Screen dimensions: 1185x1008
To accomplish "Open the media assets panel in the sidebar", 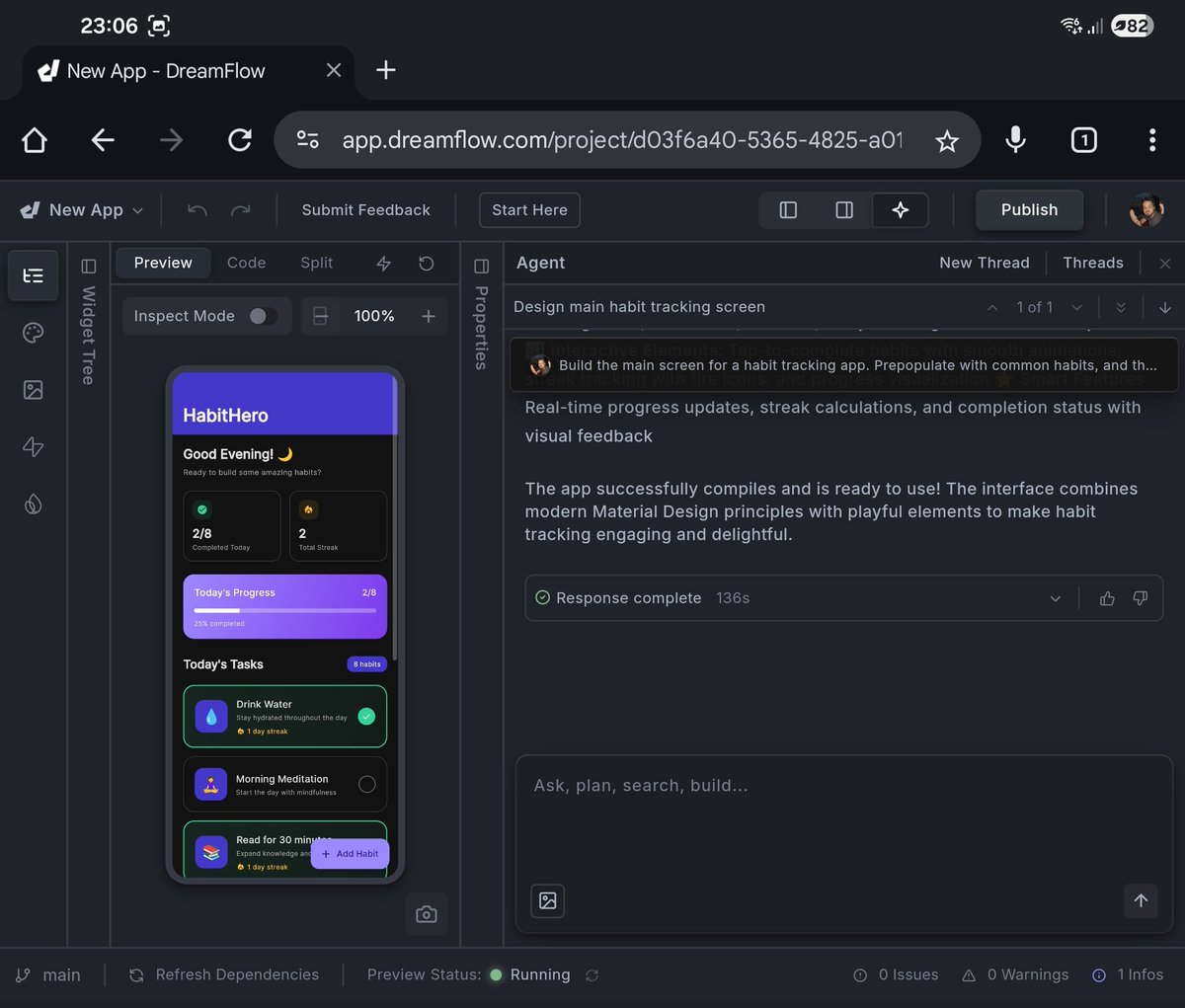I will [33, 389].
